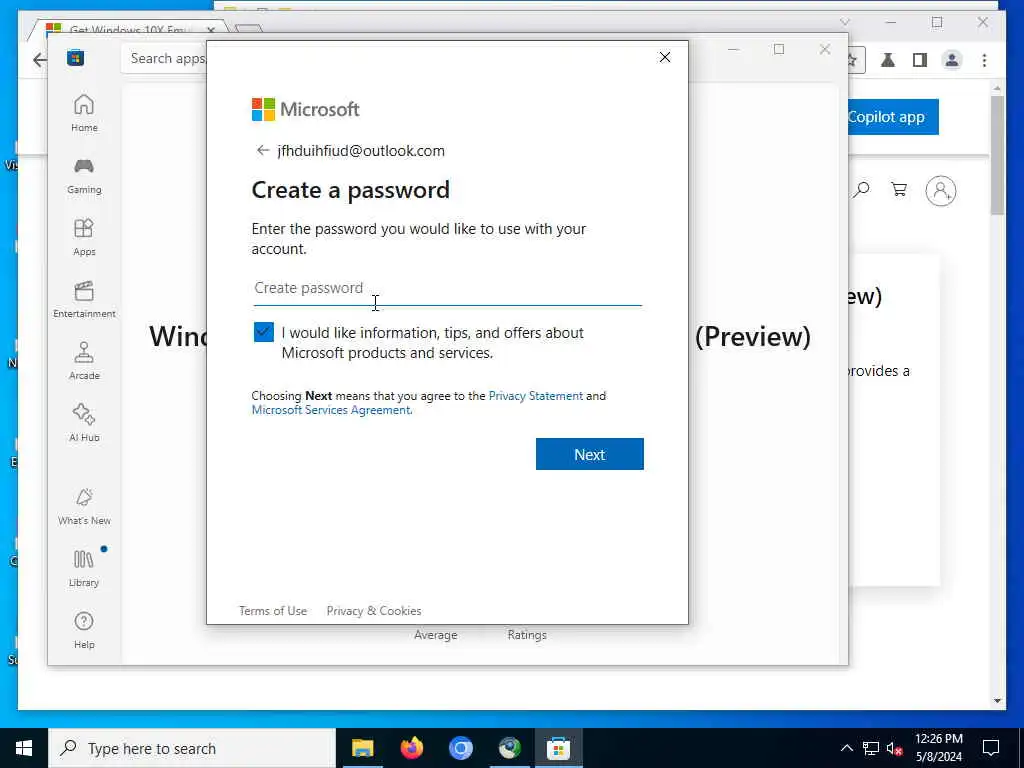Open AI Hub in Store sidebar
The image size is (1024, 768).
click(84, 423)
